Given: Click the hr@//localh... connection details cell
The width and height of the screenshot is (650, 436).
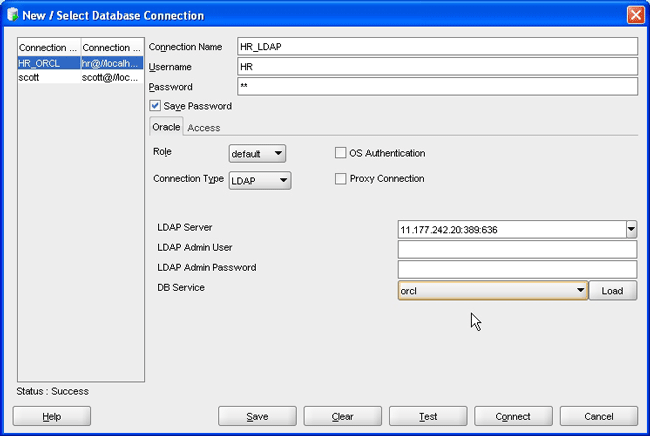Looking at the screenshot, I should (112, 63).
